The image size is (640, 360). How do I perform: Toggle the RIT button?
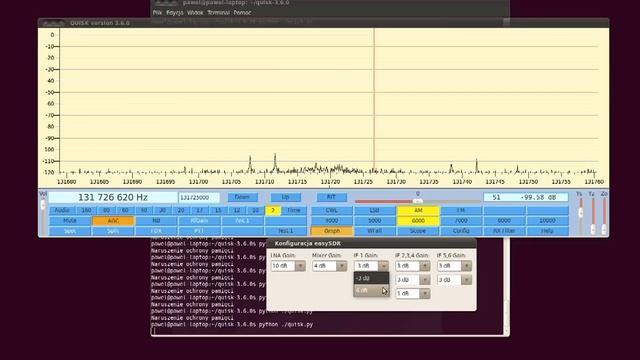tap(331, 197)
